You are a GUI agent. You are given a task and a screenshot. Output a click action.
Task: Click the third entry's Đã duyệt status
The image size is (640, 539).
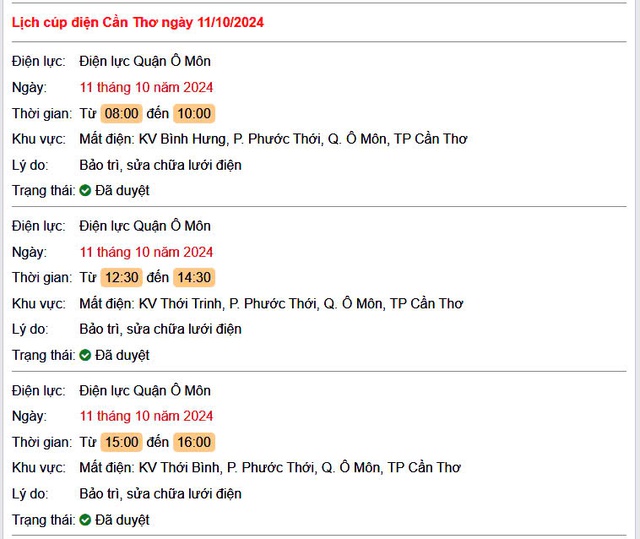[x=122, y=520]
